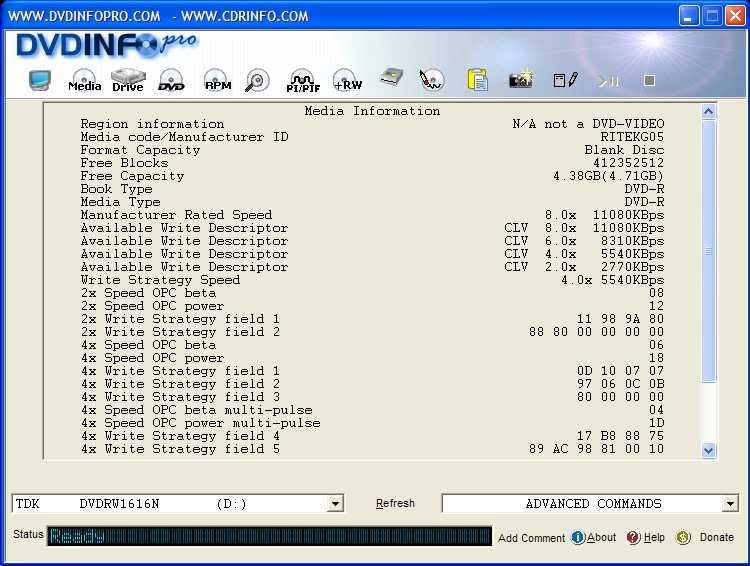This screenshot has height=566, width=750.
Task: Click the red Help question icon
Action: pos(633,537)
